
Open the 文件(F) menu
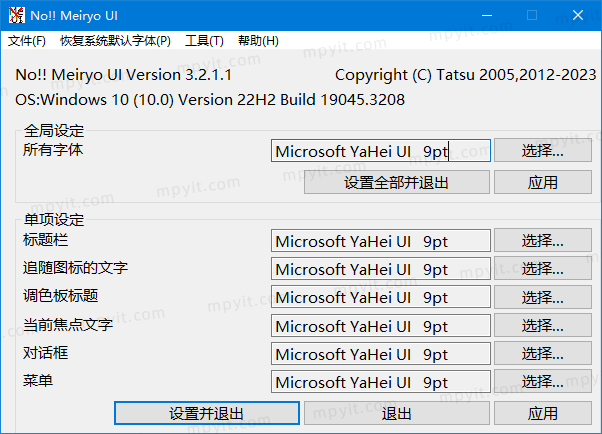[27, 40]
